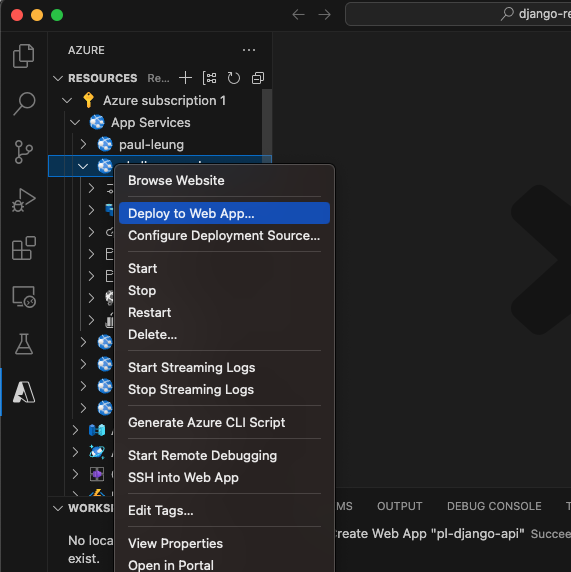Viewport: 571px width, 572px height.
Task: Select the Azure view icon
Action: coord(24,392)
